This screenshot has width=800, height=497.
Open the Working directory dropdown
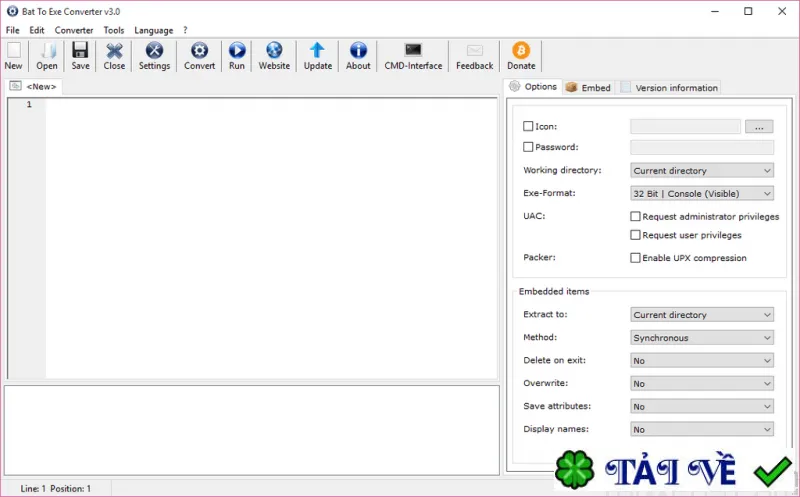pos(702,170)
